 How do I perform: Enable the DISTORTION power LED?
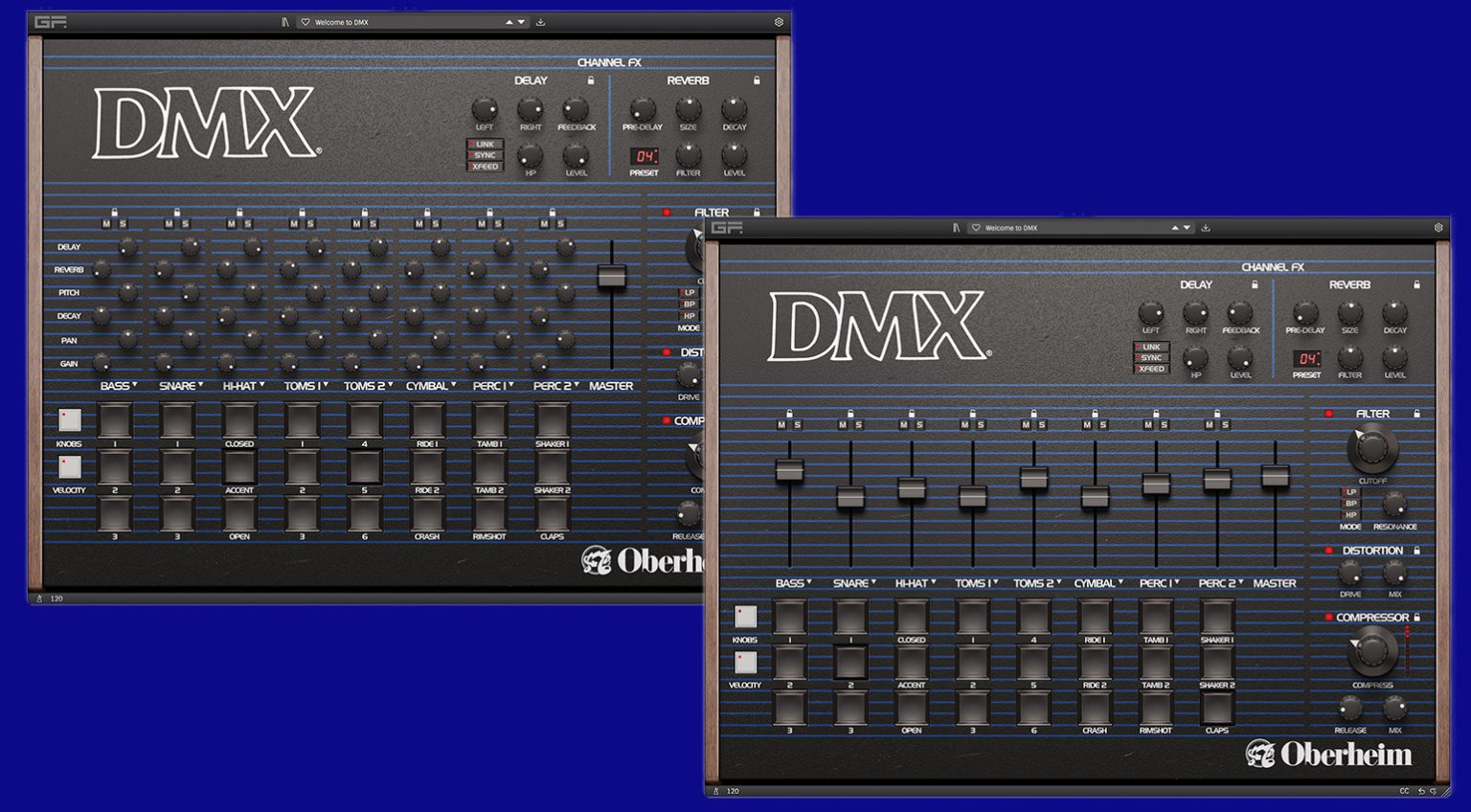click(1328, 551)
